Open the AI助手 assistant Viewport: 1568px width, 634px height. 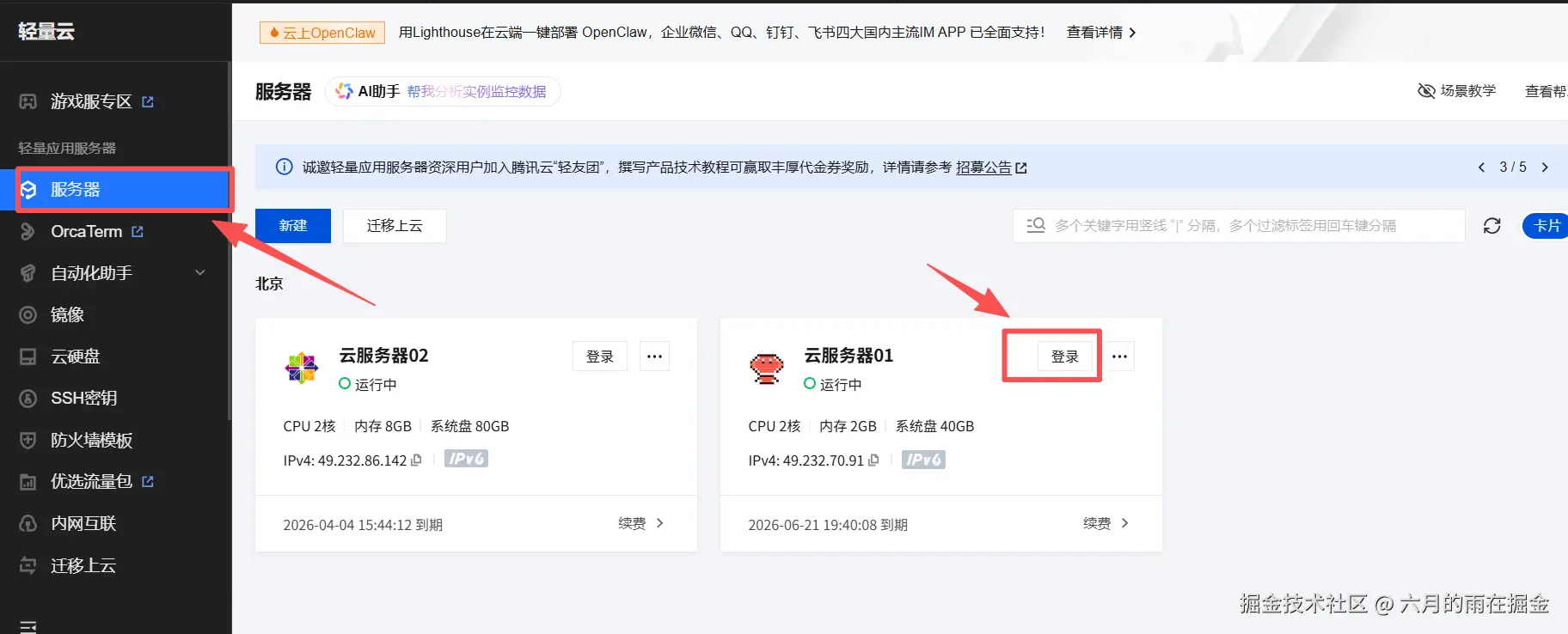pyautogui.click(x=368, y=91)
